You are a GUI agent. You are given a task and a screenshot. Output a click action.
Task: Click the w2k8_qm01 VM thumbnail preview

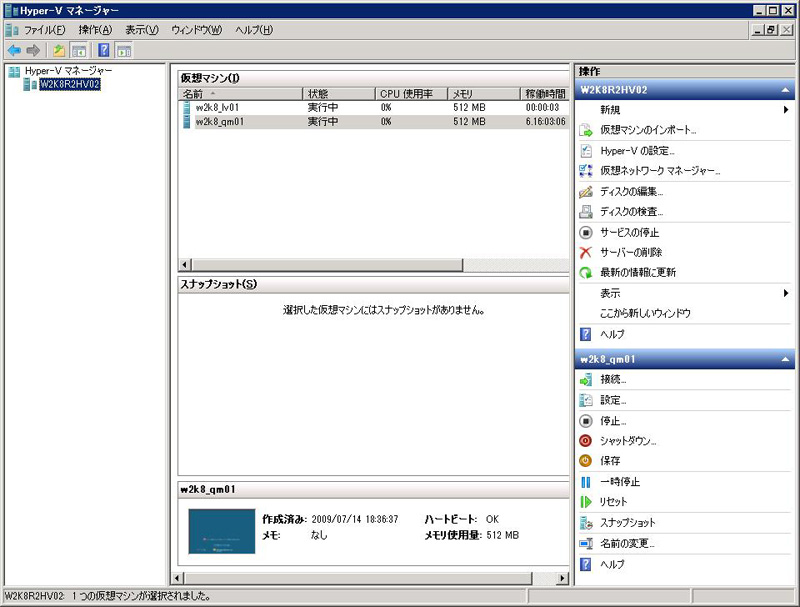pos(222,531)
